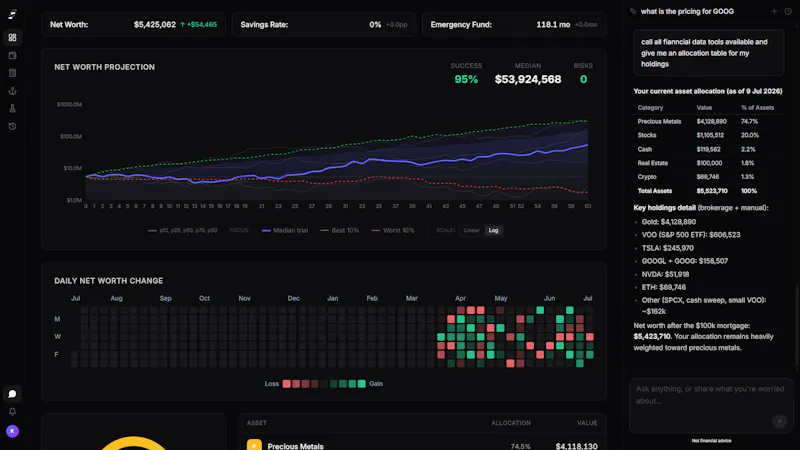Image resolution: width=800 pixels, height=450 pixels.
Task: Click the +$54,465 net worth change
Action: coord(198,24)
